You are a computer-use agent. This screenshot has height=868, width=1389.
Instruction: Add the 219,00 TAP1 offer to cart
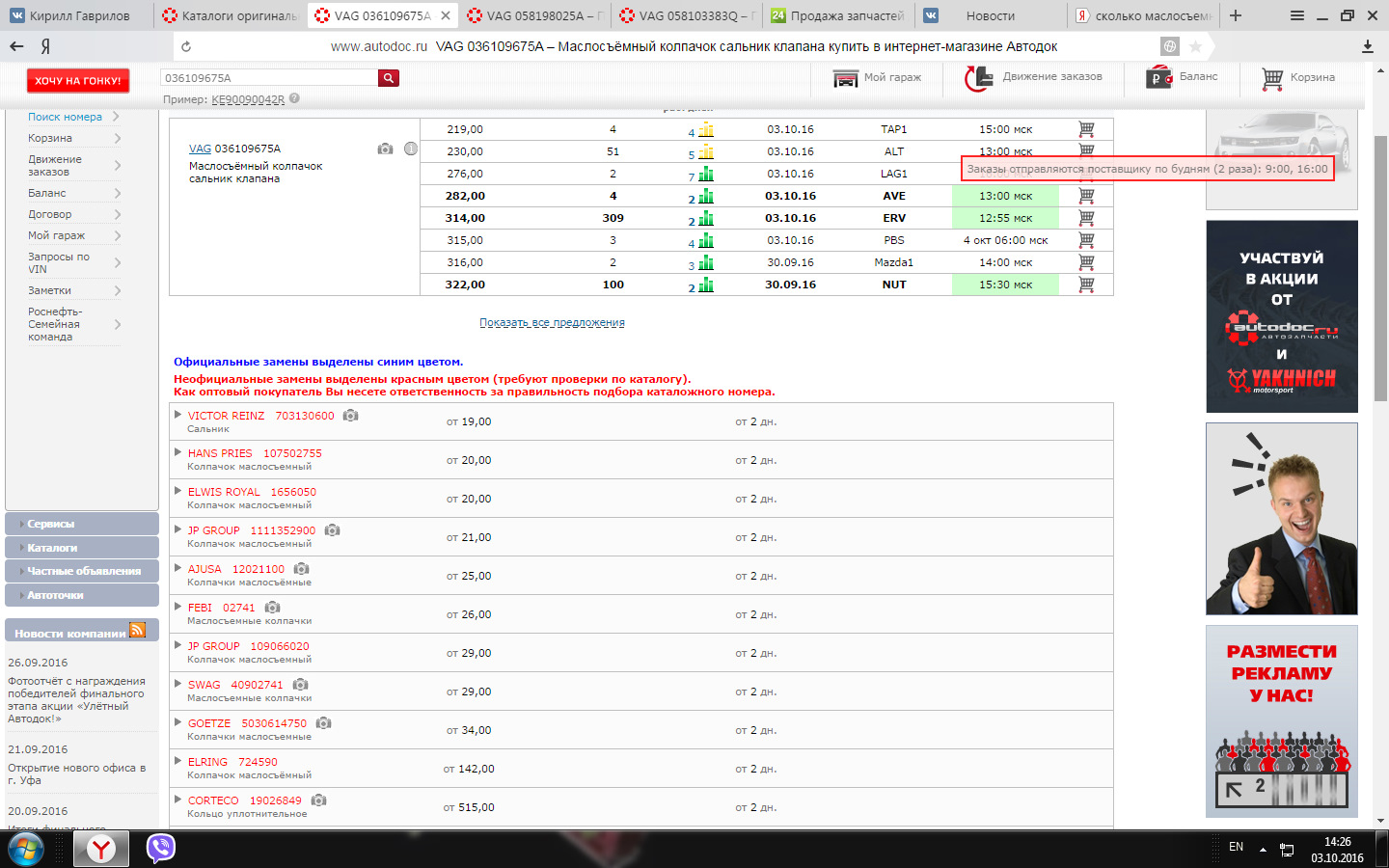click(x=1086, y=129)
